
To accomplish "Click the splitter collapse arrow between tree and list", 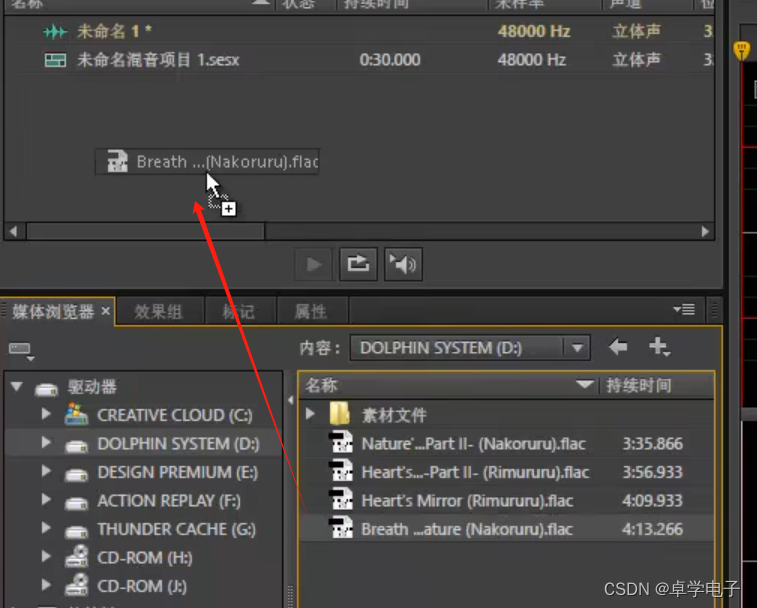I will tap(290, 400).
